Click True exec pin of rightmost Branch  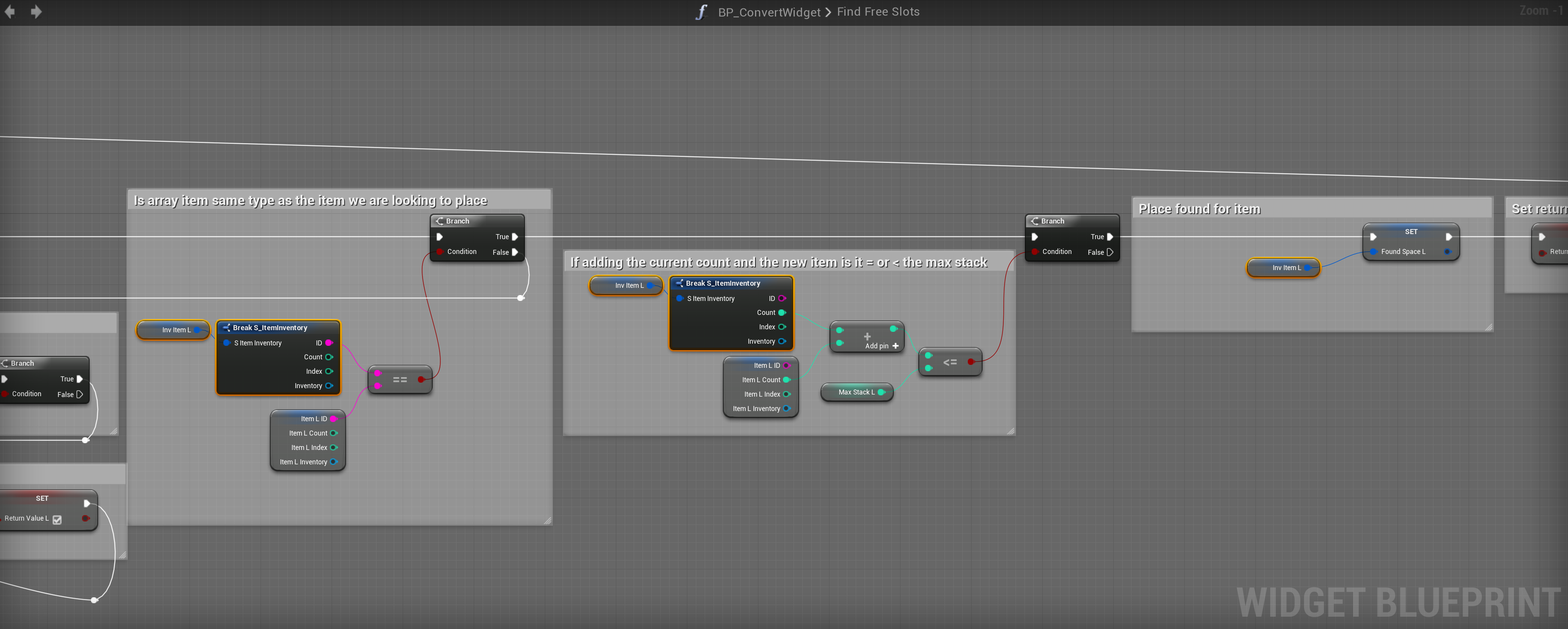1109,237
